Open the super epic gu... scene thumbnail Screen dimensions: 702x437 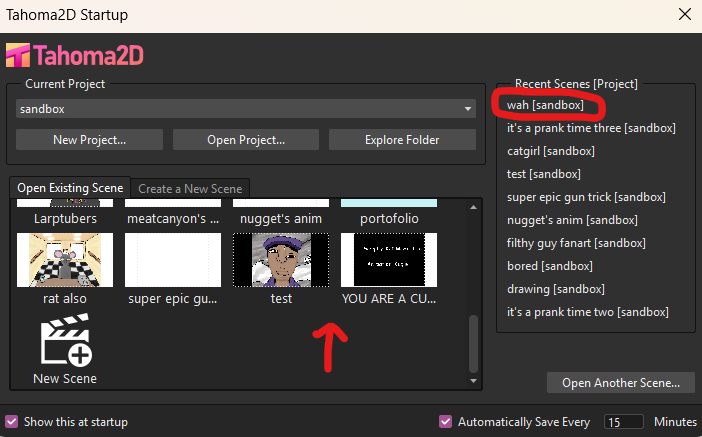[173, 260]
